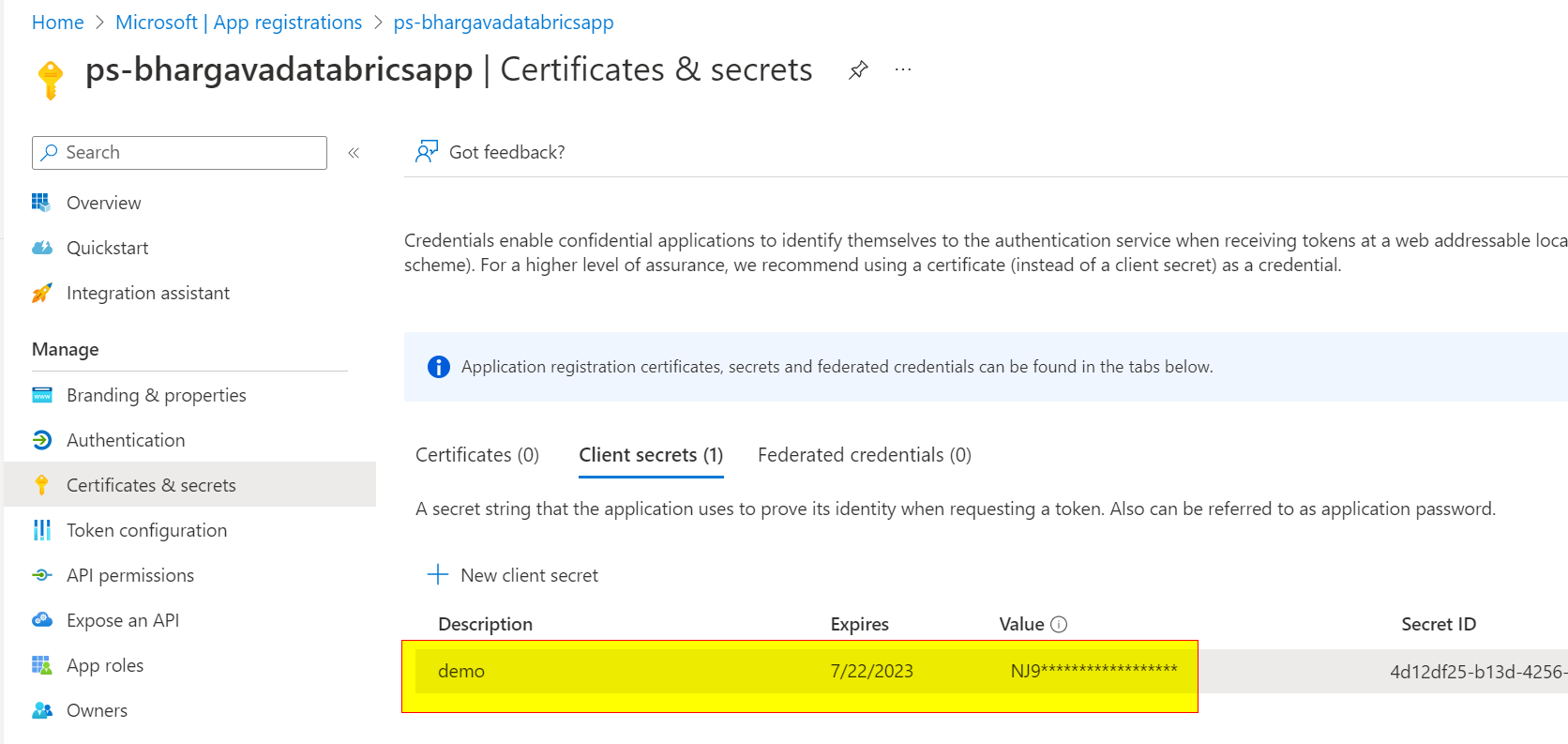Select the Client secrets (1) tab
The width and height of the screenshot is (1568, 744).
tap(651, 455)
